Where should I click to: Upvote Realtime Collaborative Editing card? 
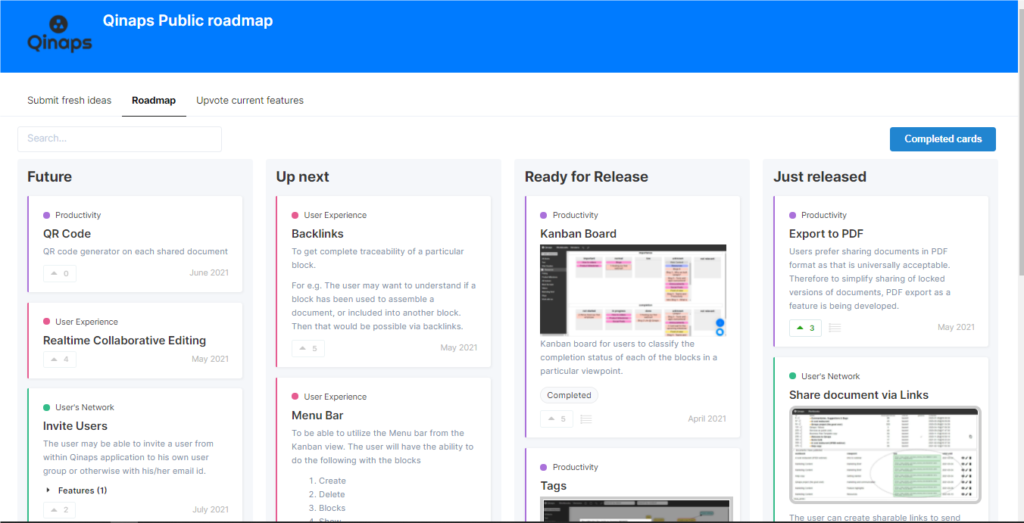[x=60, y=359]
